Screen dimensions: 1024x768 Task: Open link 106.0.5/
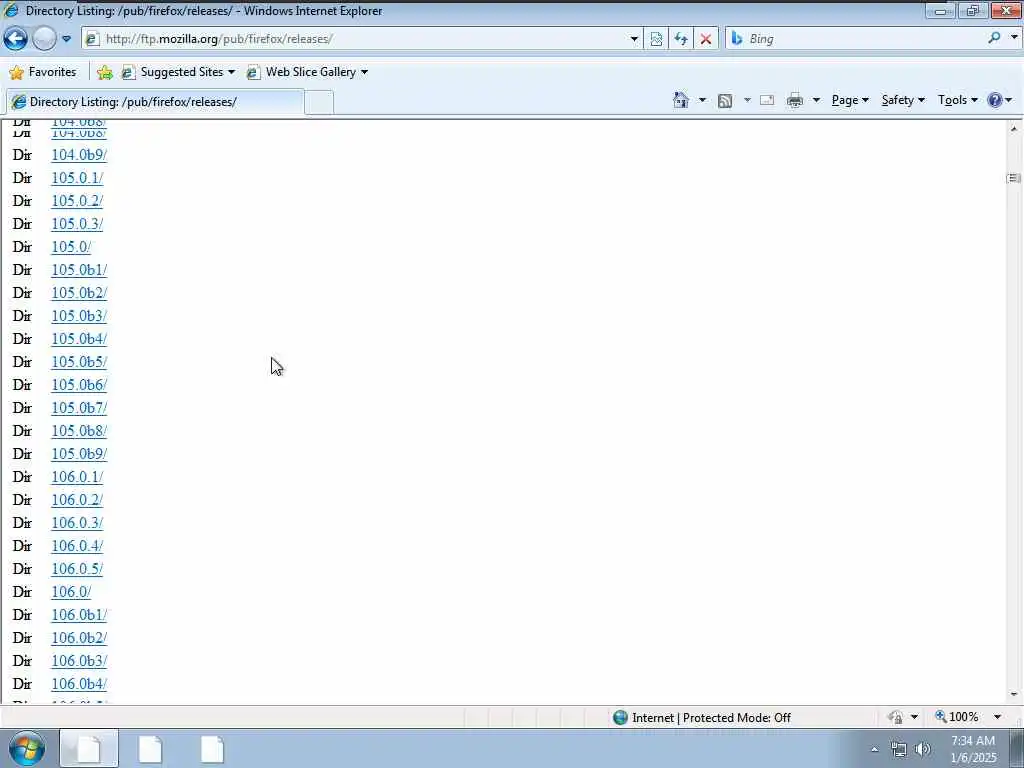(77, 569)
